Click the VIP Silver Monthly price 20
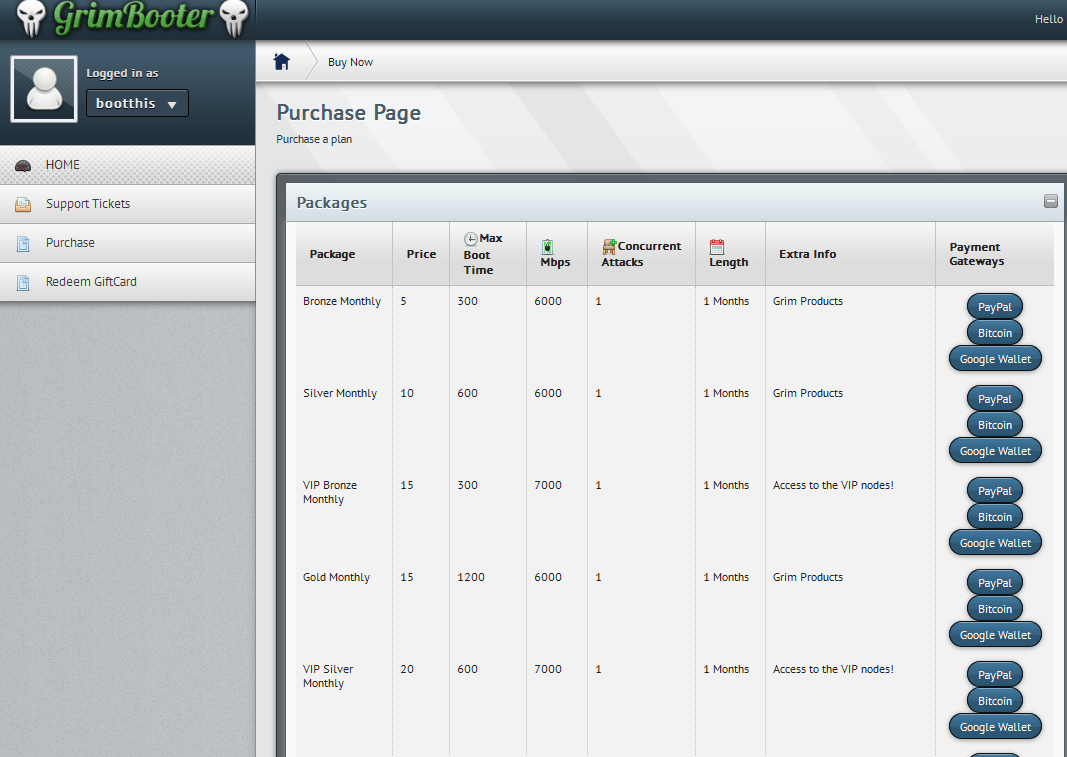1067x757 pixels. pos(407,669)
